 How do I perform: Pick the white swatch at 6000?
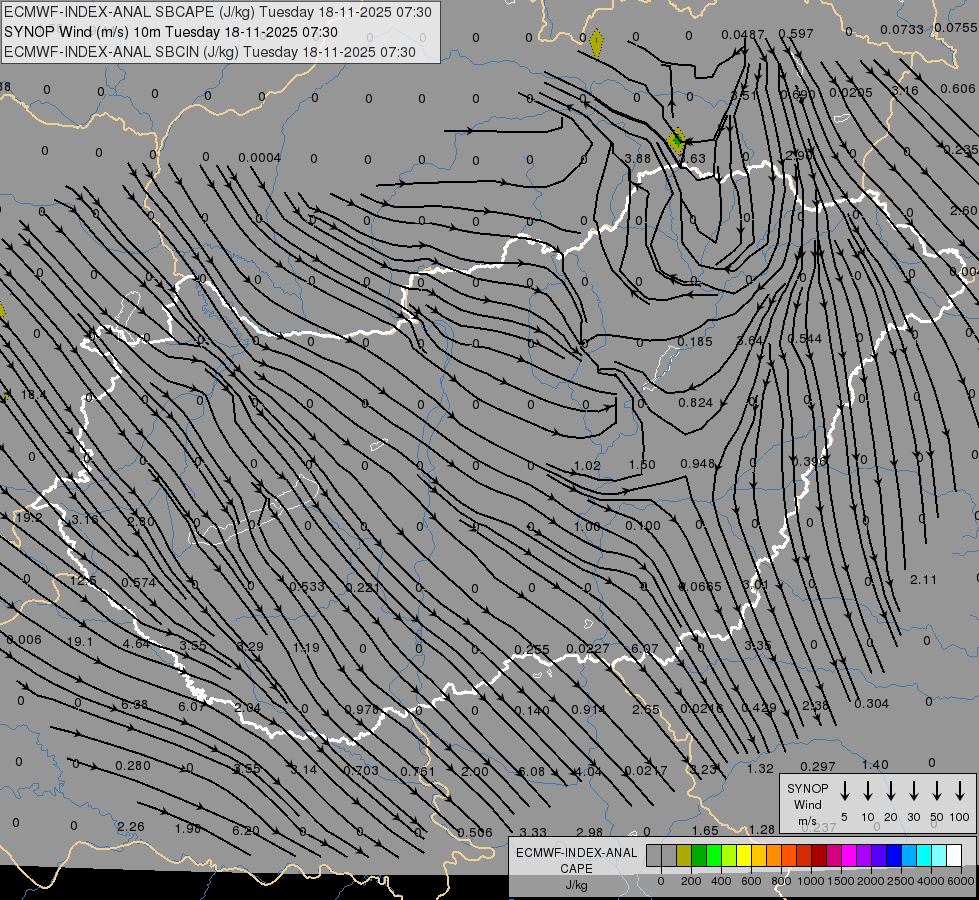tap(953, 856)
